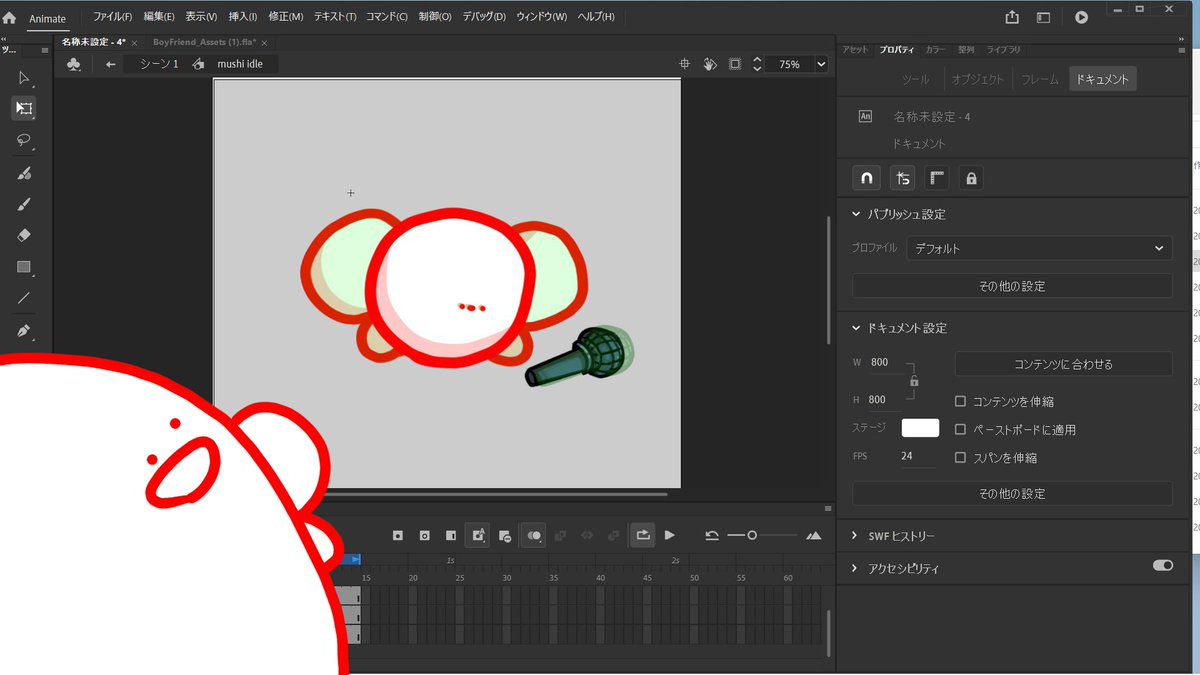Toggle loop playback in the timeline
Screen dimensions: 1200x675
click(643, 535)
